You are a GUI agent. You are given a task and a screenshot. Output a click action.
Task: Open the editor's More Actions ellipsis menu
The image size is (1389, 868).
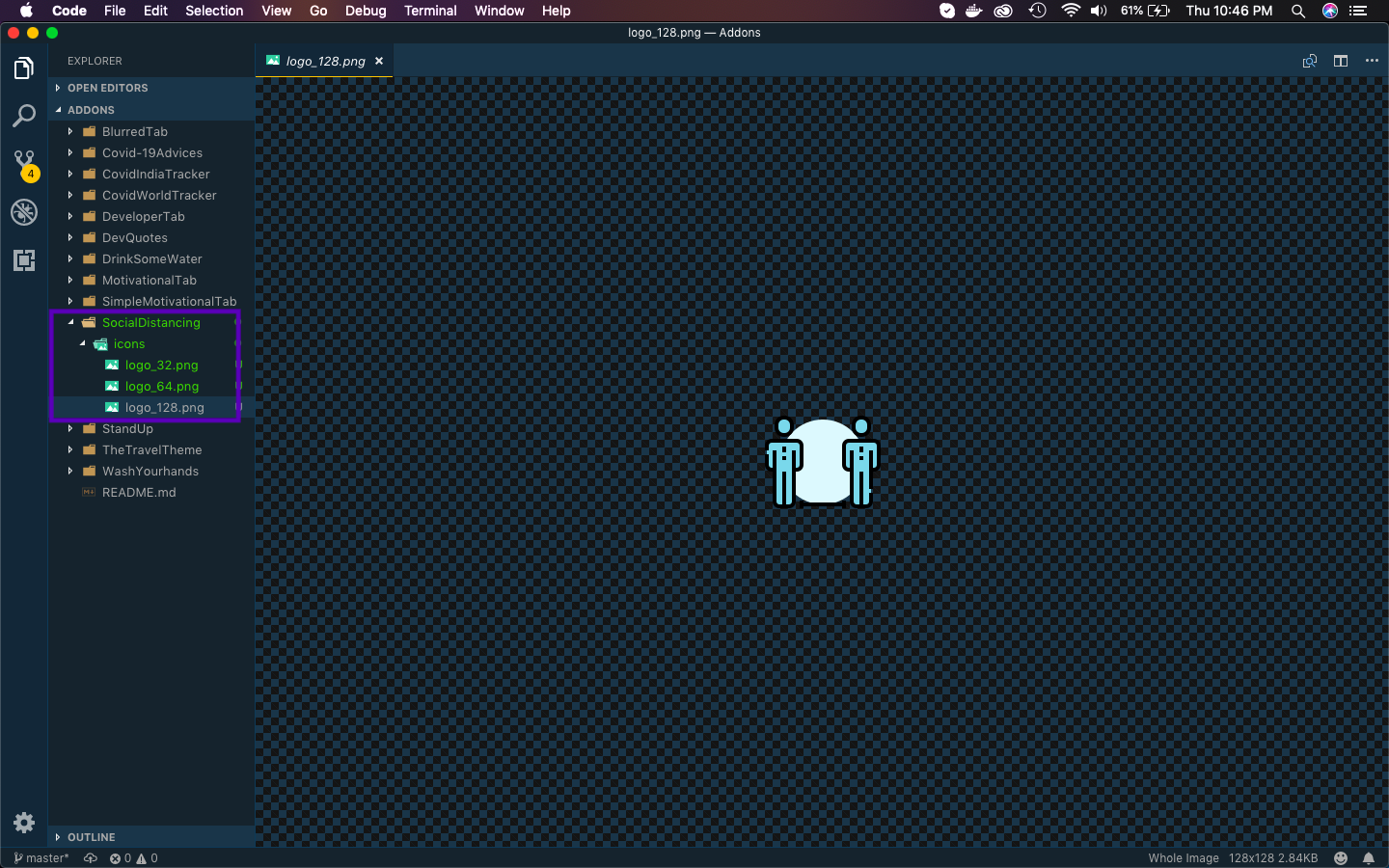[x=1372, y=61]
